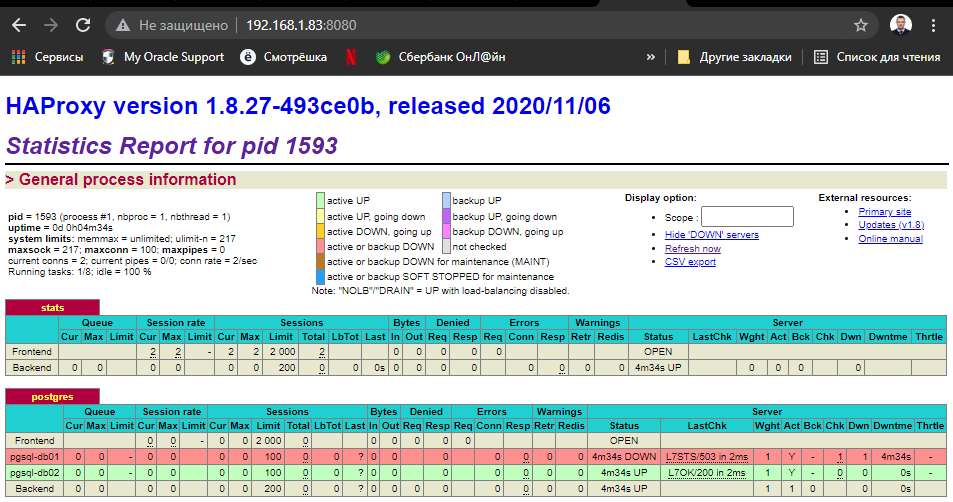The width and height of the screenshot is (953, 502).
Task: Click the Refresh now link
Action: tap(693, 249)
